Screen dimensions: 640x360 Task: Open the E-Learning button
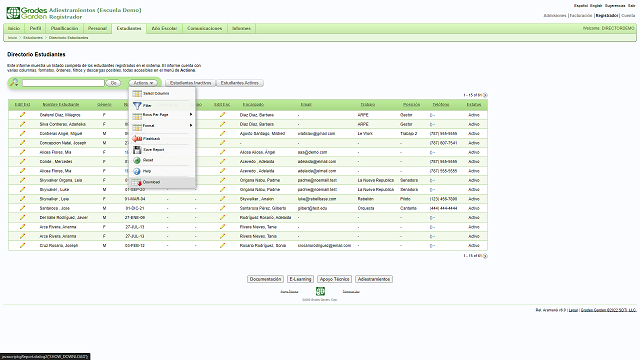pyautogui.click(x=300, y=279)
